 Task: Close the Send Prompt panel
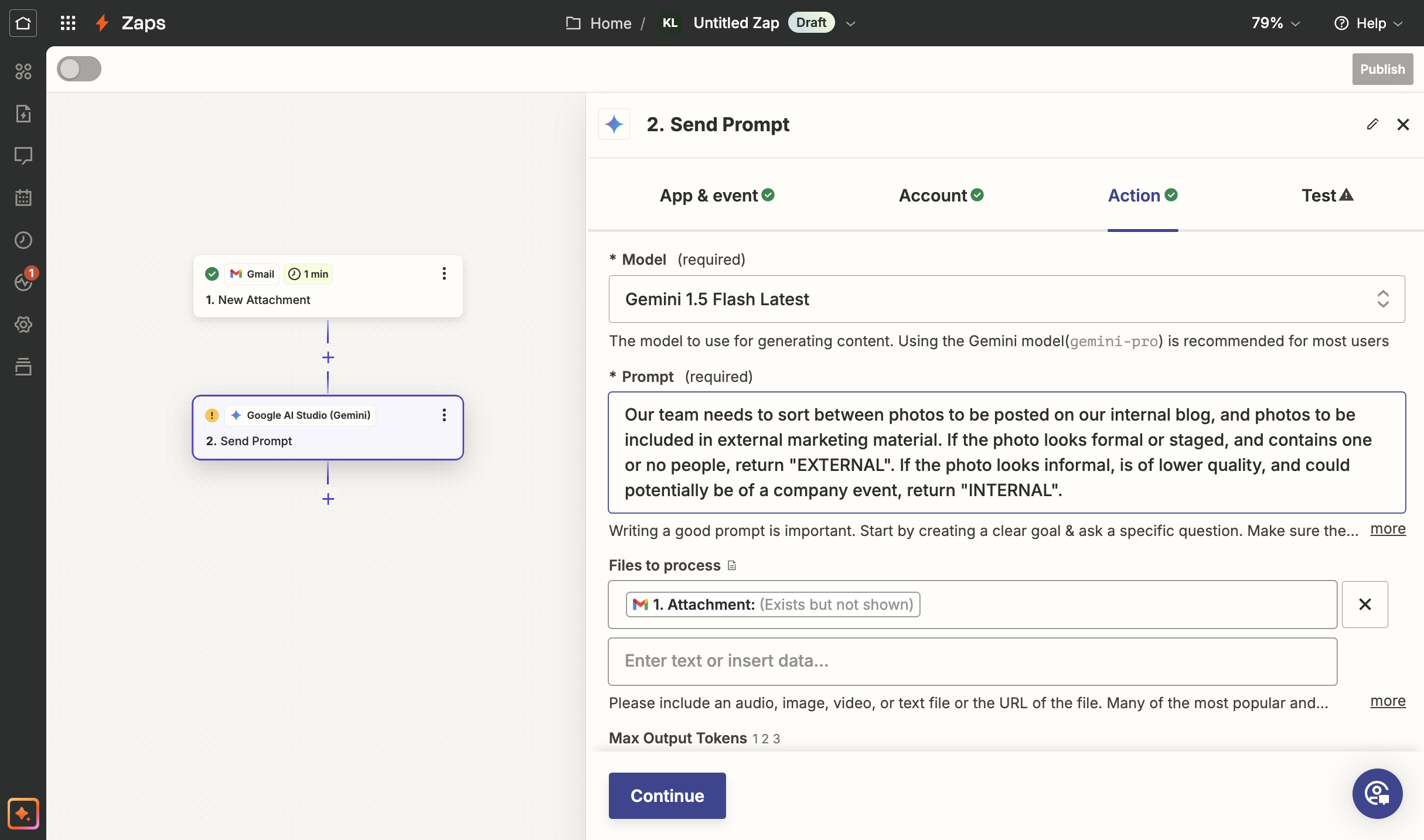pos(1403,124)
